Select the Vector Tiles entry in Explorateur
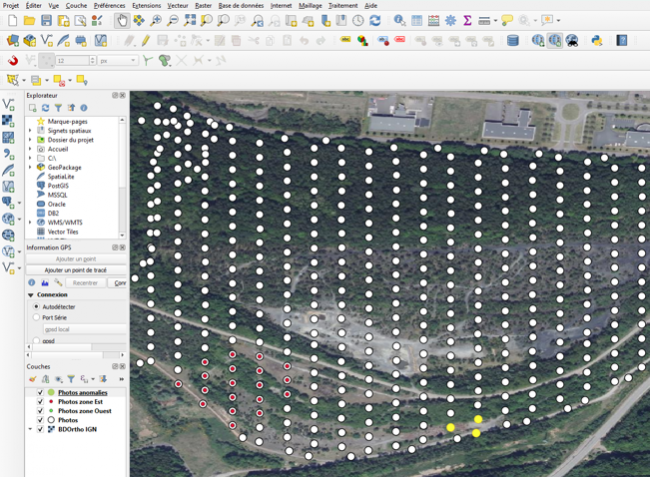This screenshot has width=650, height=477. click(x=63, y=232)
